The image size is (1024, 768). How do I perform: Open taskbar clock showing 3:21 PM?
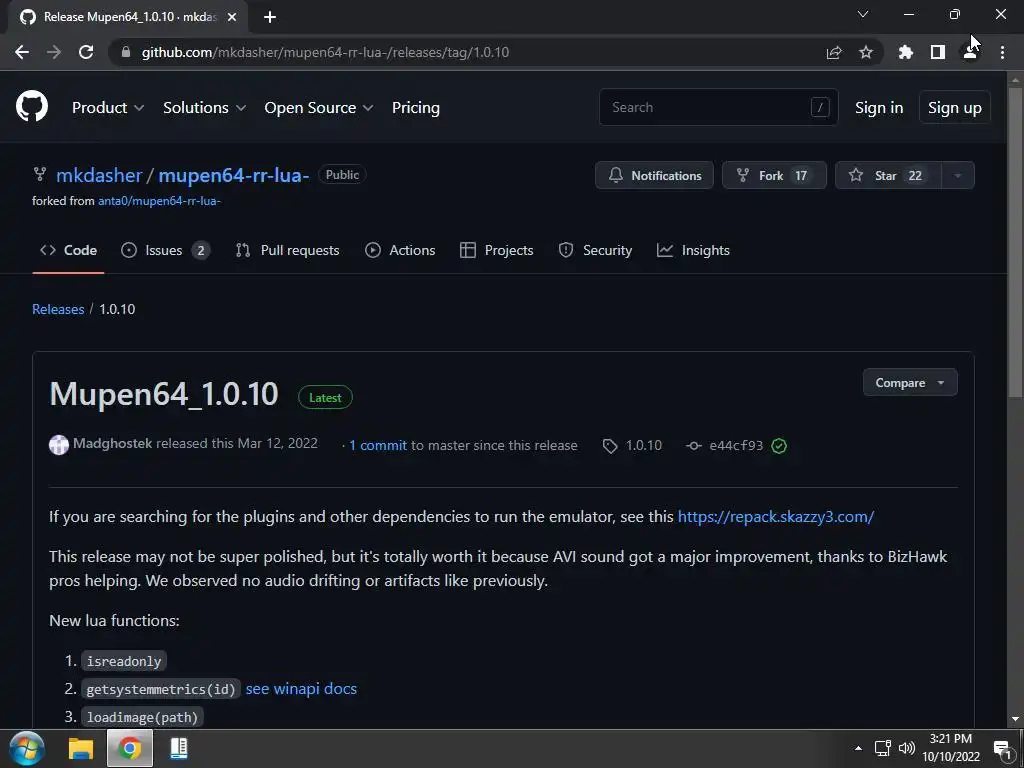(x=951, y=748)
